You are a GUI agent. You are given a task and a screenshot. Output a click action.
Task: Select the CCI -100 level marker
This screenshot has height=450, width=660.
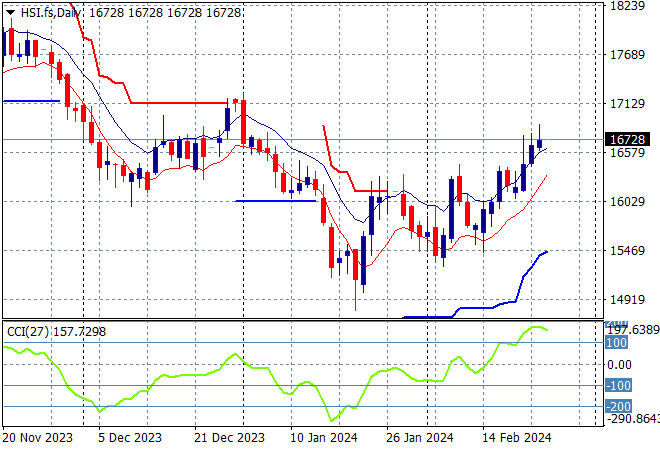tap(617, 386)
